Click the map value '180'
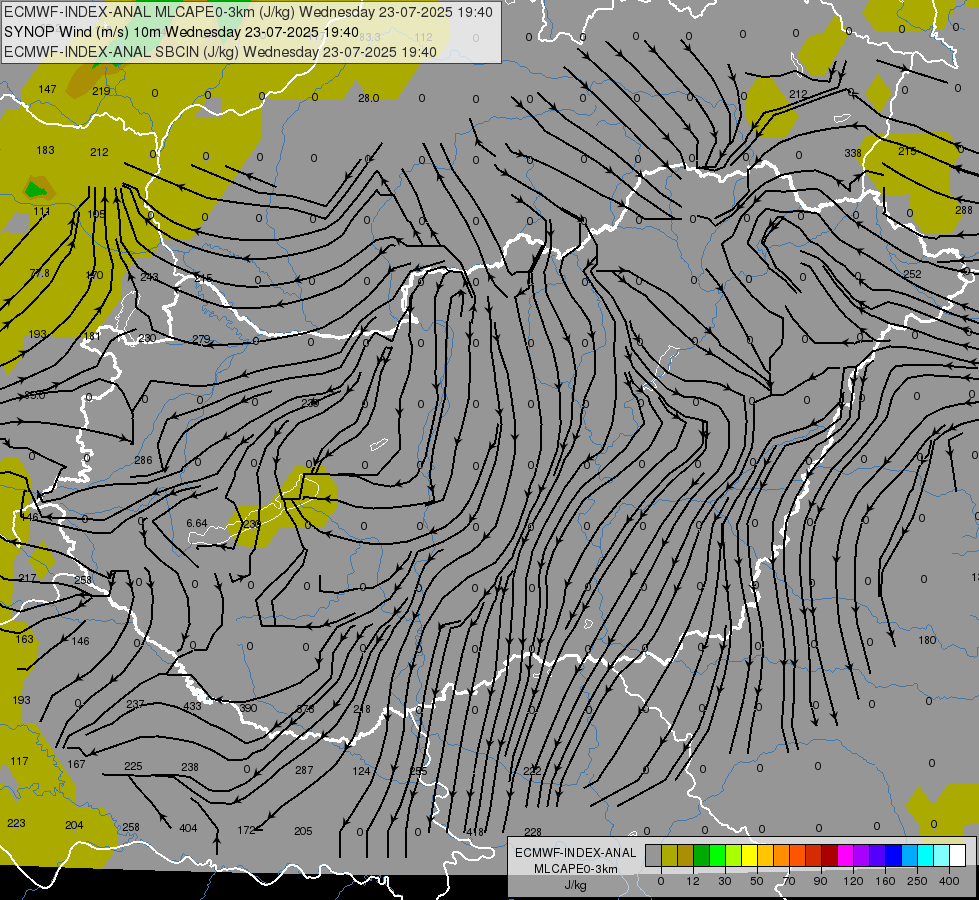 point(927,640)
